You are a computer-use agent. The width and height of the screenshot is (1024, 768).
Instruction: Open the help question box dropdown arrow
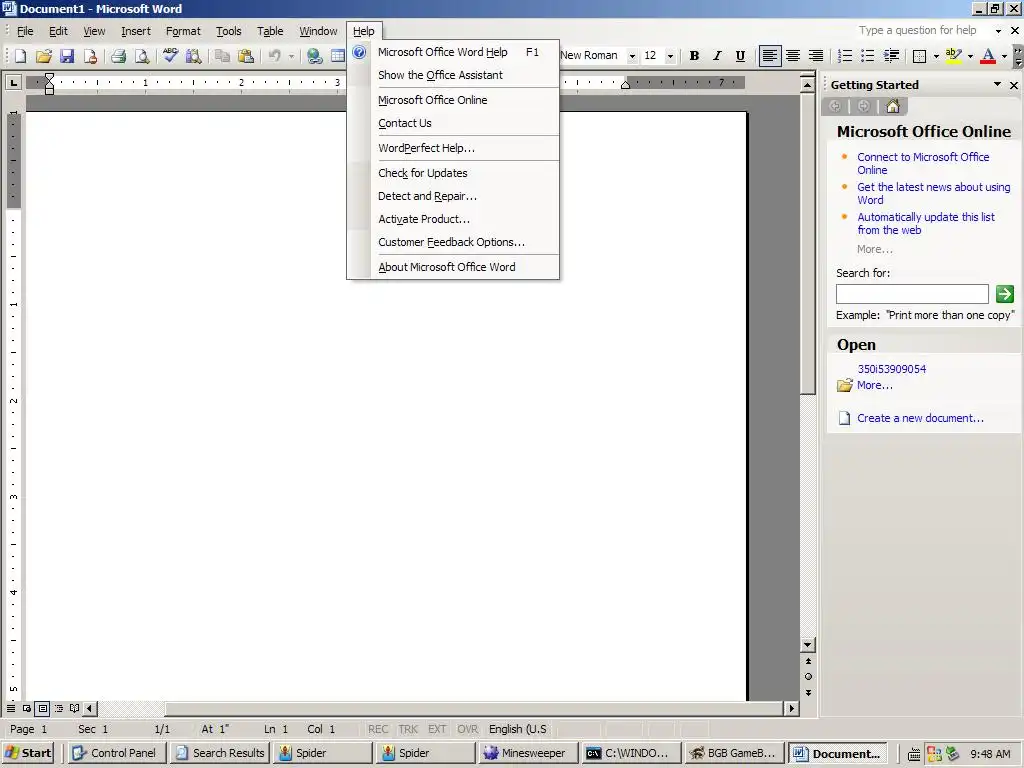pos(998,31)
